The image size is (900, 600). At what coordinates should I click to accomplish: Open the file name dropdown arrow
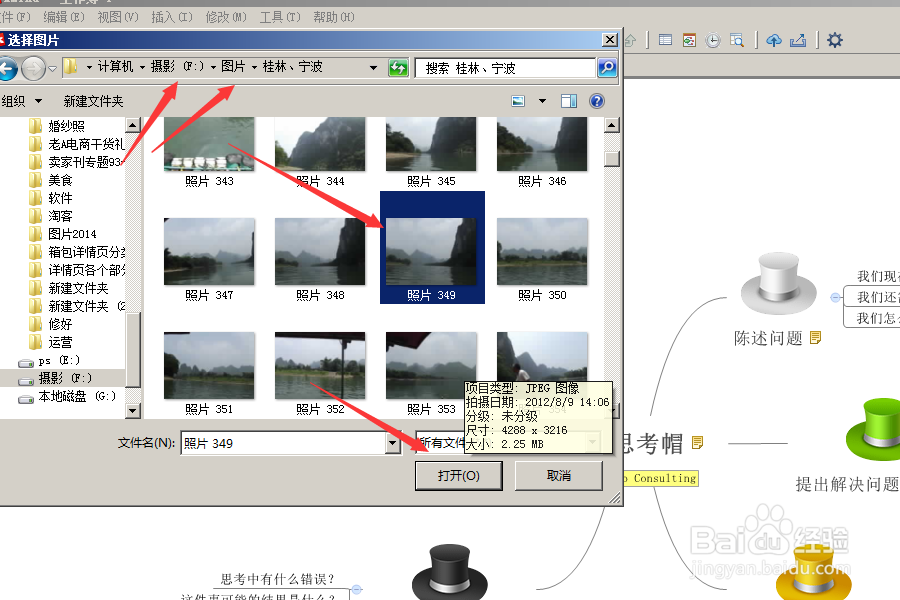[x=393, y=443]
